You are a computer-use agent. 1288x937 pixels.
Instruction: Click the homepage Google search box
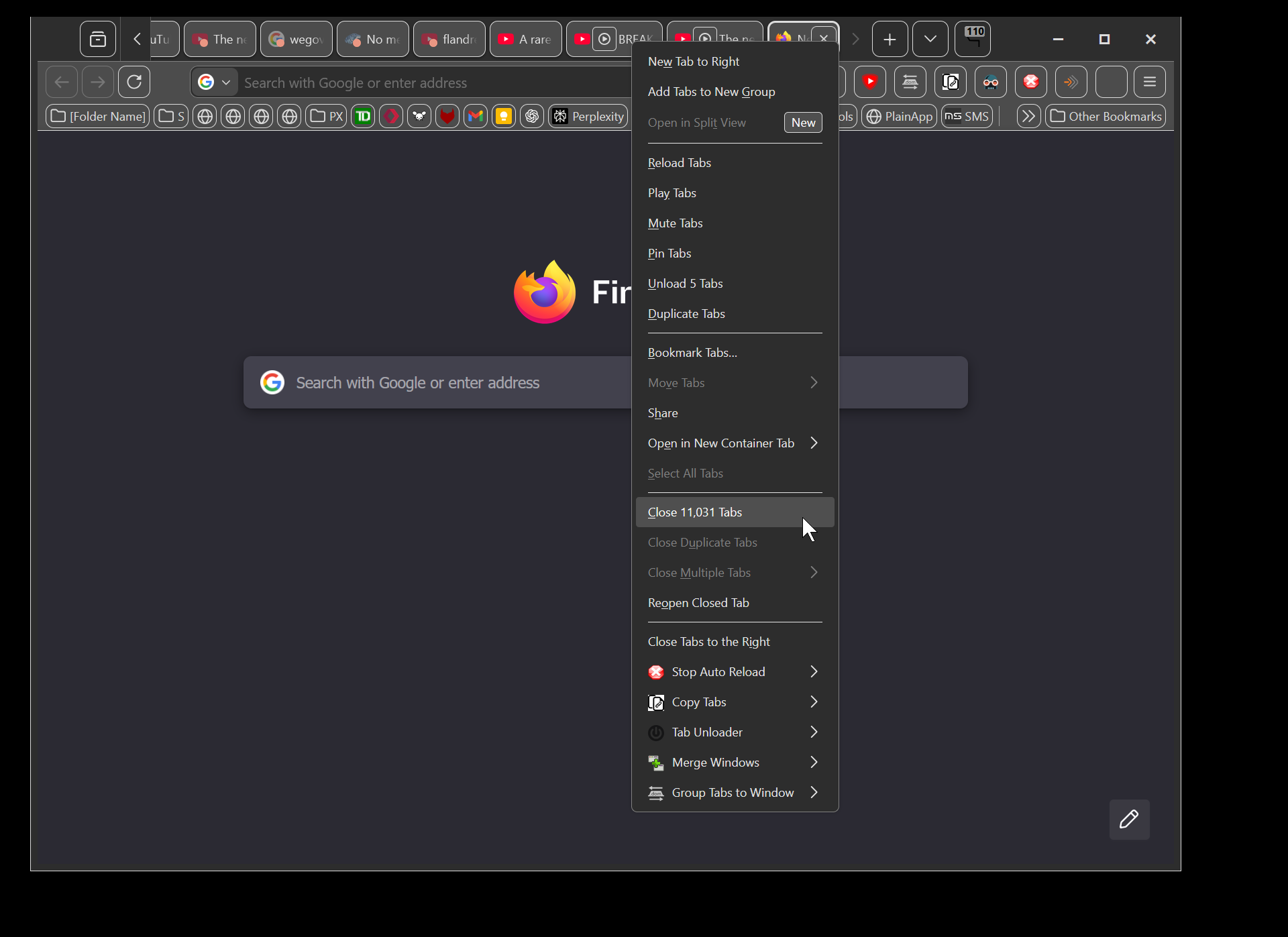(x=436, y=382)
